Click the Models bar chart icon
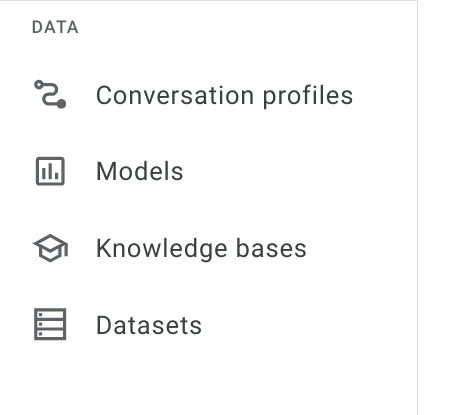The width and height of the screenshot is (450, 415). click(x=50, y=171)
